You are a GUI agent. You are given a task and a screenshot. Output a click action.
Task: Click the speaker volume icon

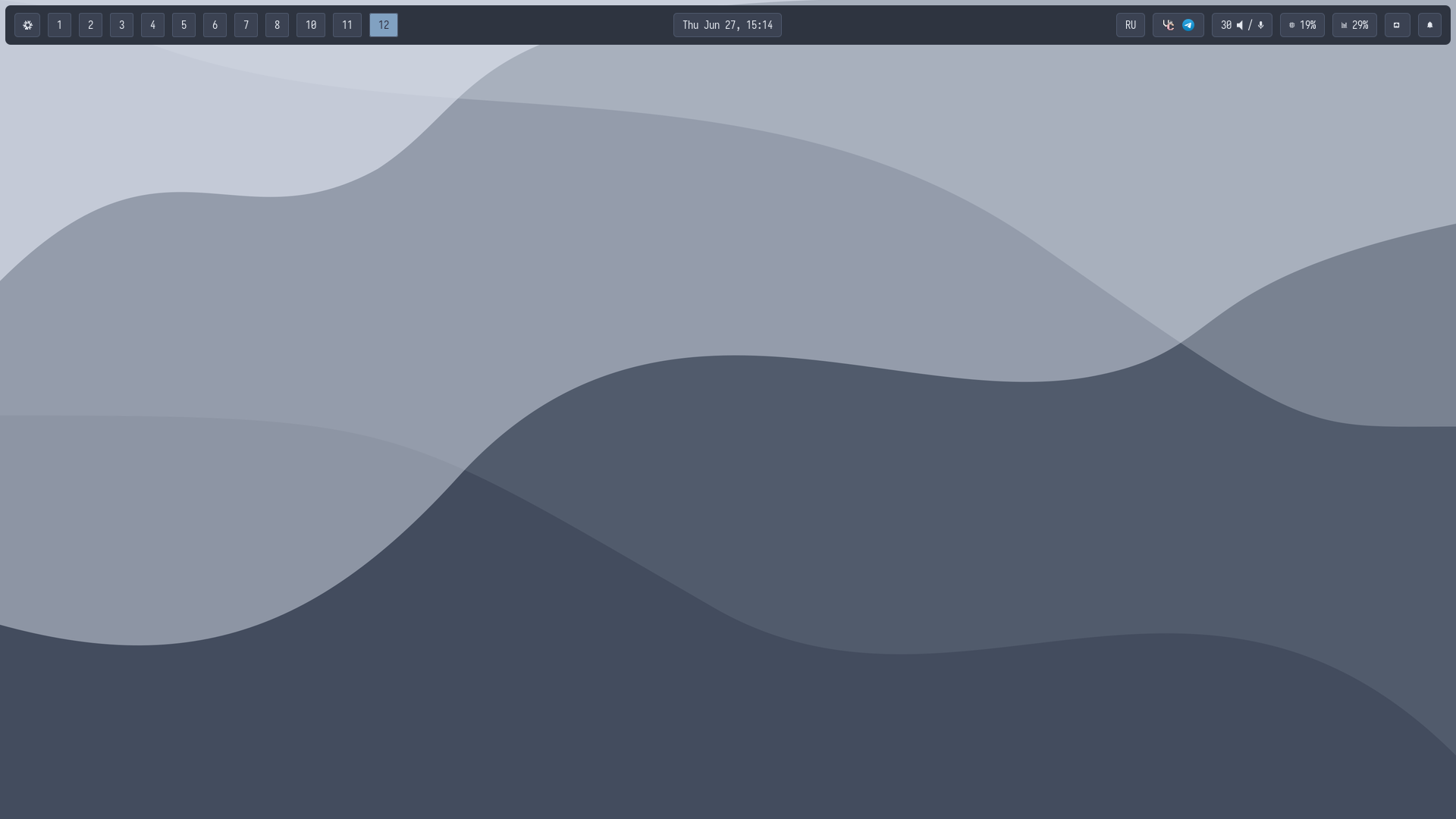pyautogui.click(x=1240, y=25)
